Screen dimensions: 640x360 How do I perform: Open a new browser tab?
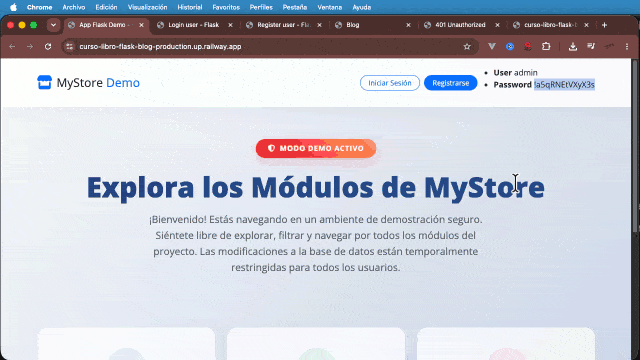point(604,25)
